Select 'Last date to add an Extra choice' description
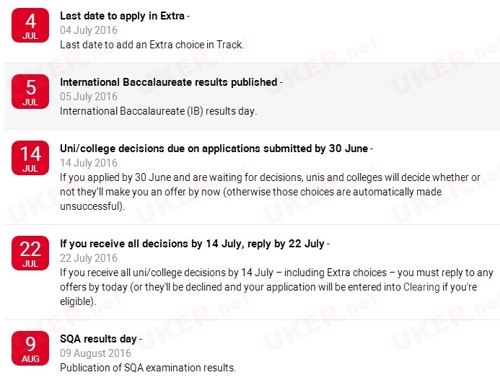 pyautogui.click(x=152, y=45)
